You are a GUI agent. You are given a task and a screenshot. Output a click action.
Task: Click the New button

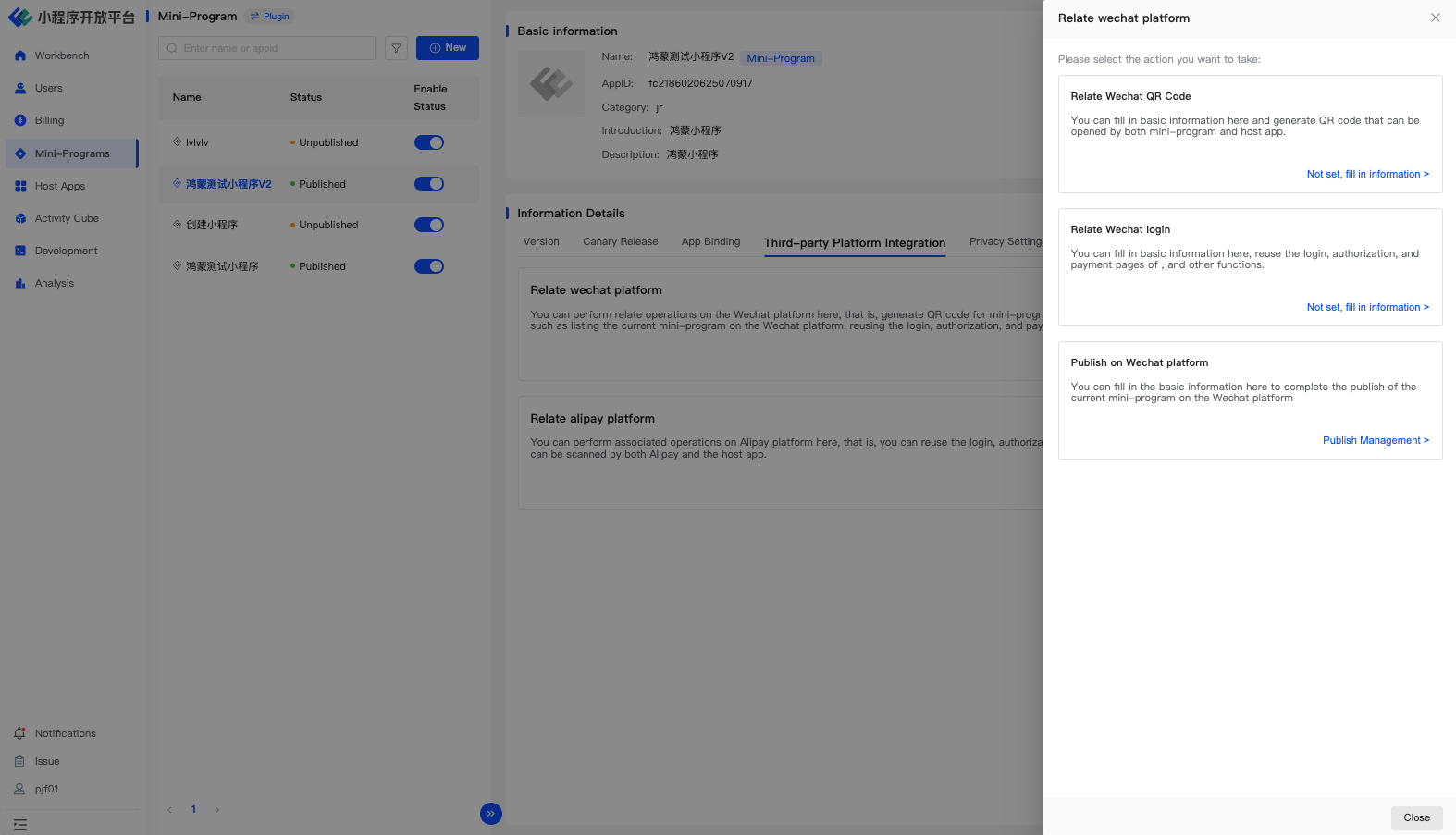pos(448,48)
